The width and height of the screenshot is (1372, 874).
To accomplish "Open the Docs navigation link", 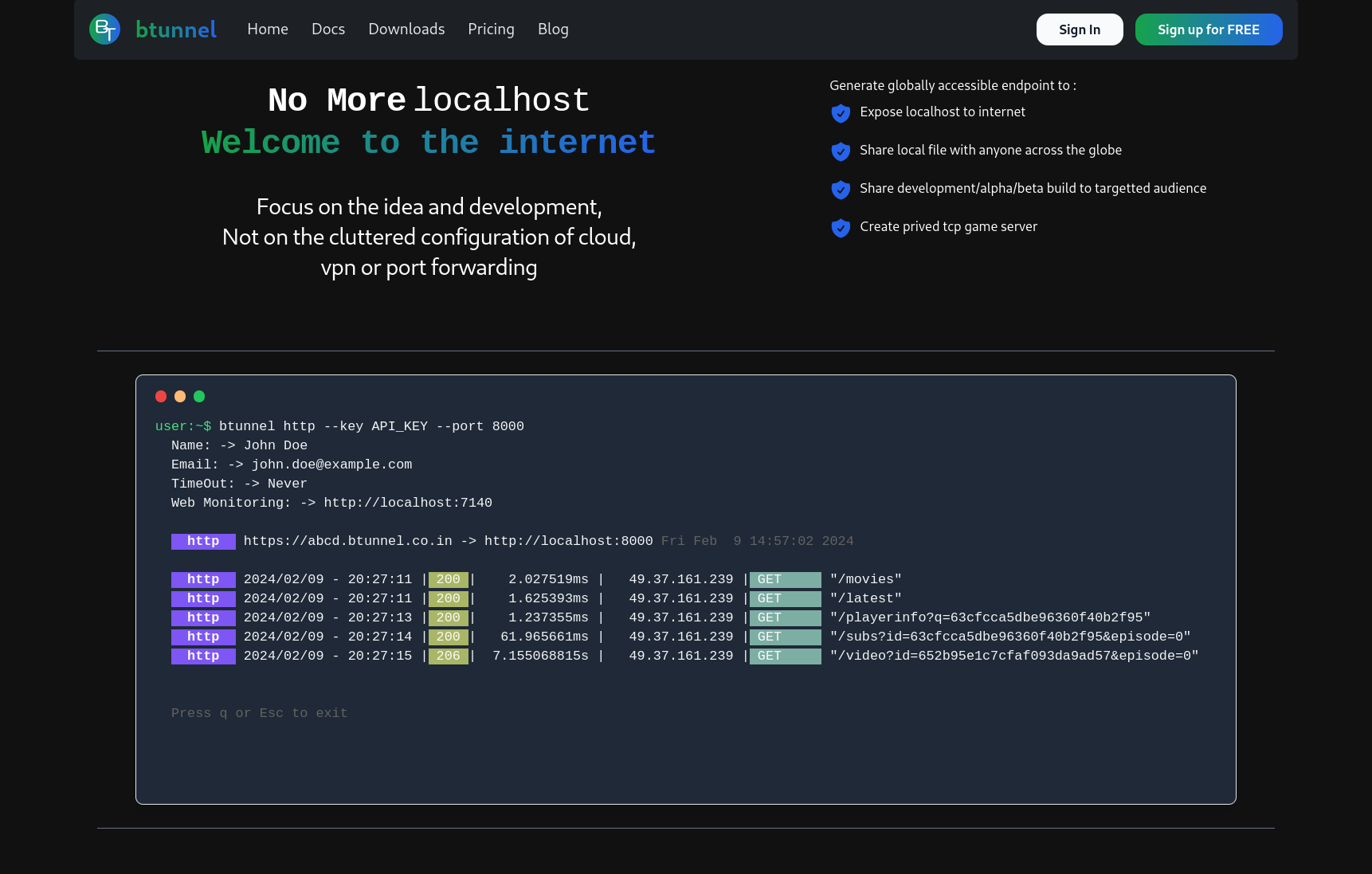I will click(328, 29).
